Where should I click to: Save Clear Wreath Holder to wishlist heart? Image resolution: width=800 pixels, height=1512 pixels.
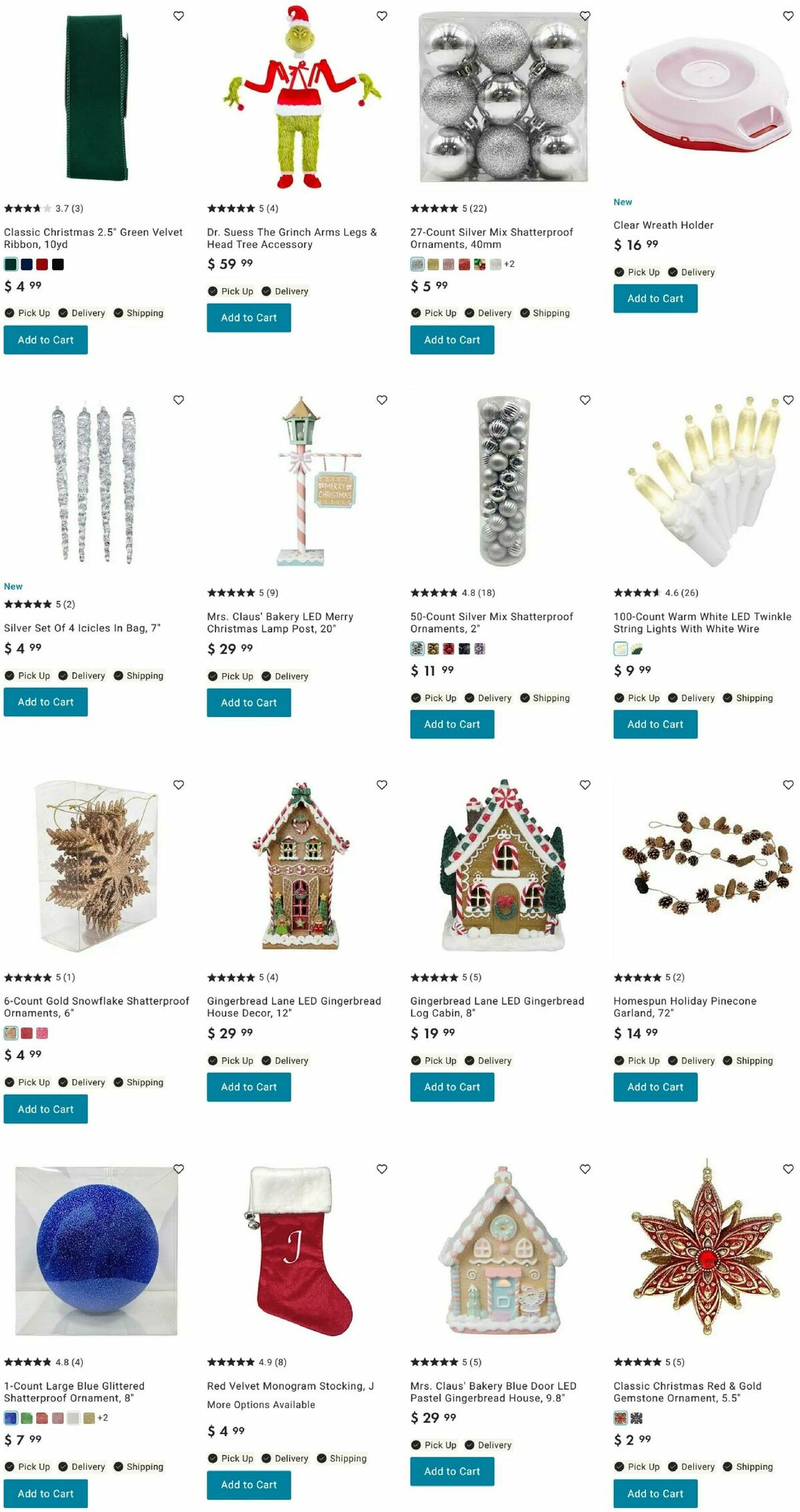coord(788,16)
